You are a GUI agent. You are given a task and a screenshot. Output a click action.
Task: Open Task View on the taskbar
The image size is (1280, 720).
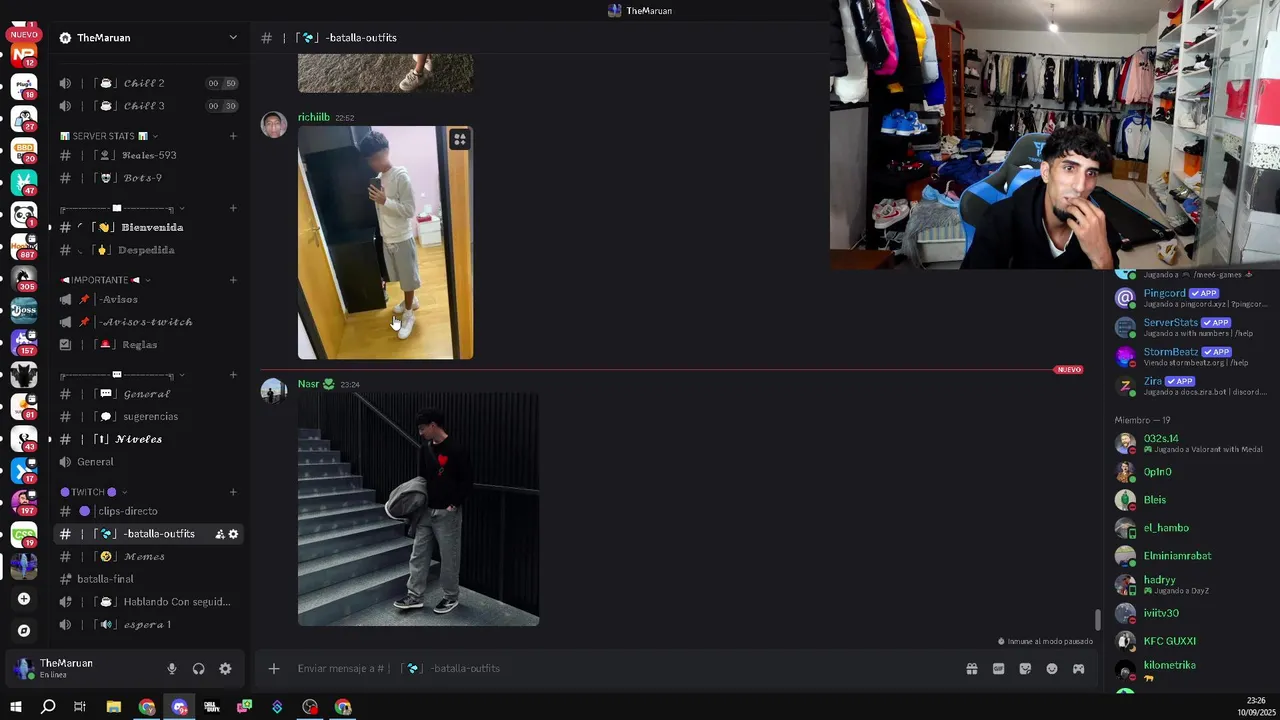point(80,707)
